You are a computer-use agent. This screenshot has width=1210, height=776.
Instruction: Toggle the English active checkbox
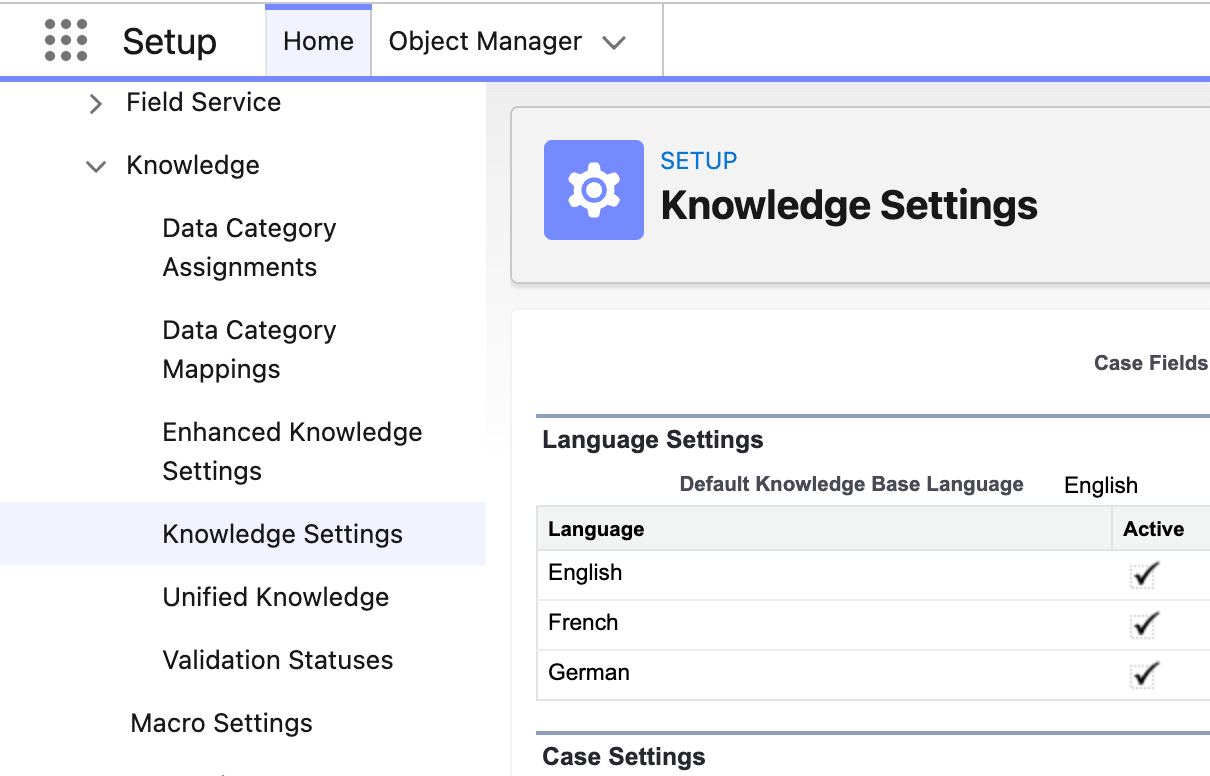tap(1144, 574)
